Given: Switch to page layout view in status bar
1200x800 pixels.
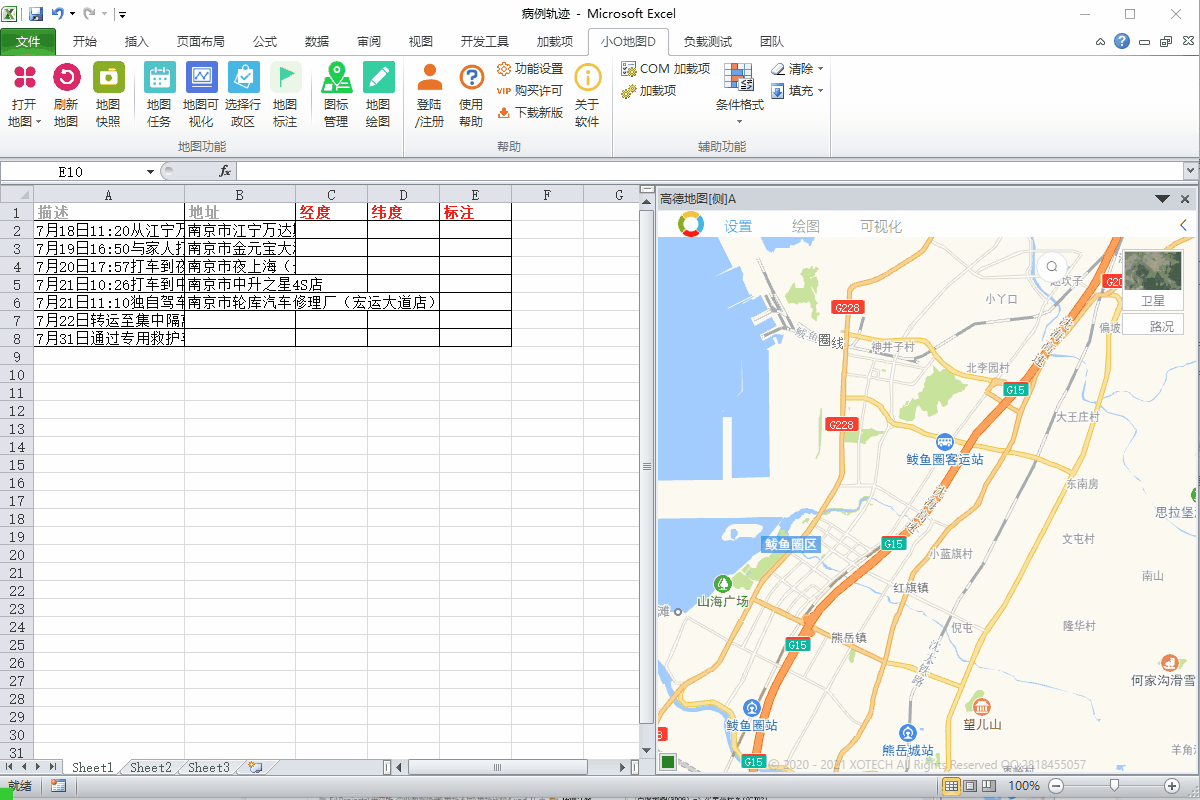Looking at the screenshot, I should pyautogui.click(x=971, y=786).
